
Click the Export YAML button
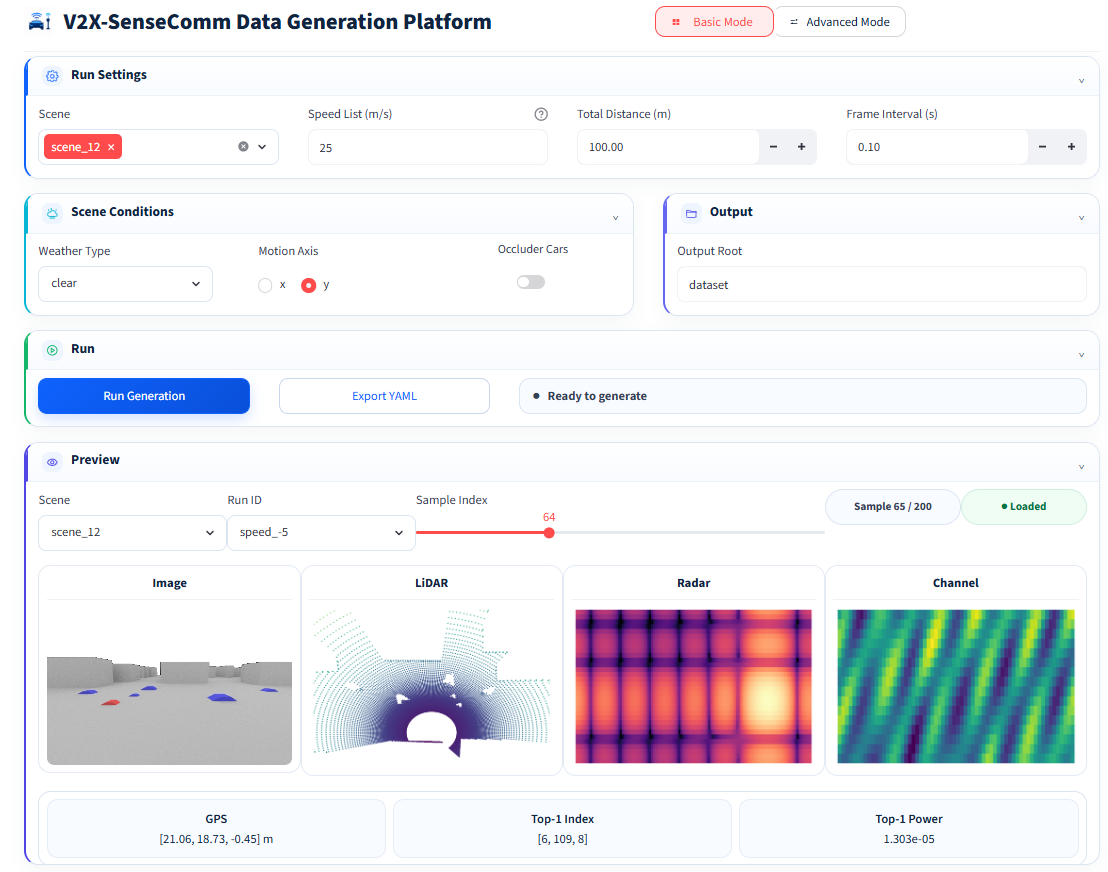click(x=384, y=396)
